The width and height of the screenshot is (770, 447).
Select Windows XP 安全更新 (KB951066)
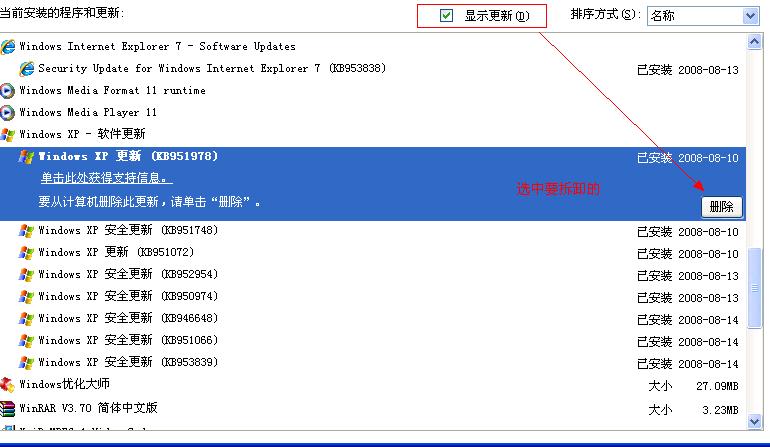128,340
